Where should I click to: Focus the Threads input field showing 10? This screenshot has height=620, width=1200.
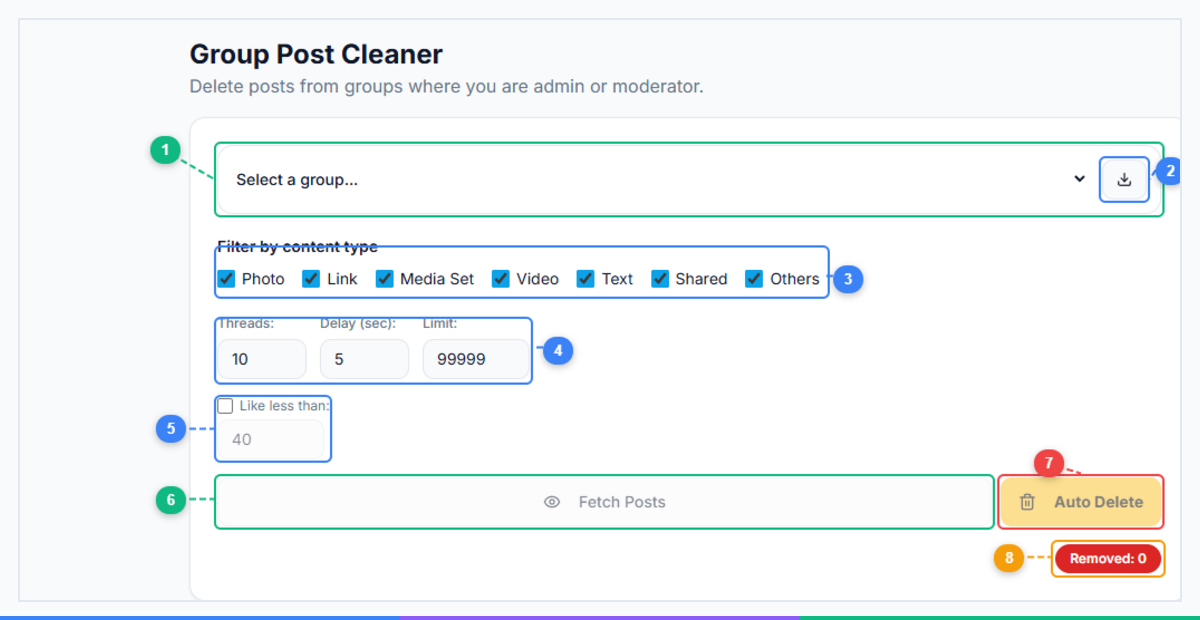pyautogui.click(x=261, y=359)
